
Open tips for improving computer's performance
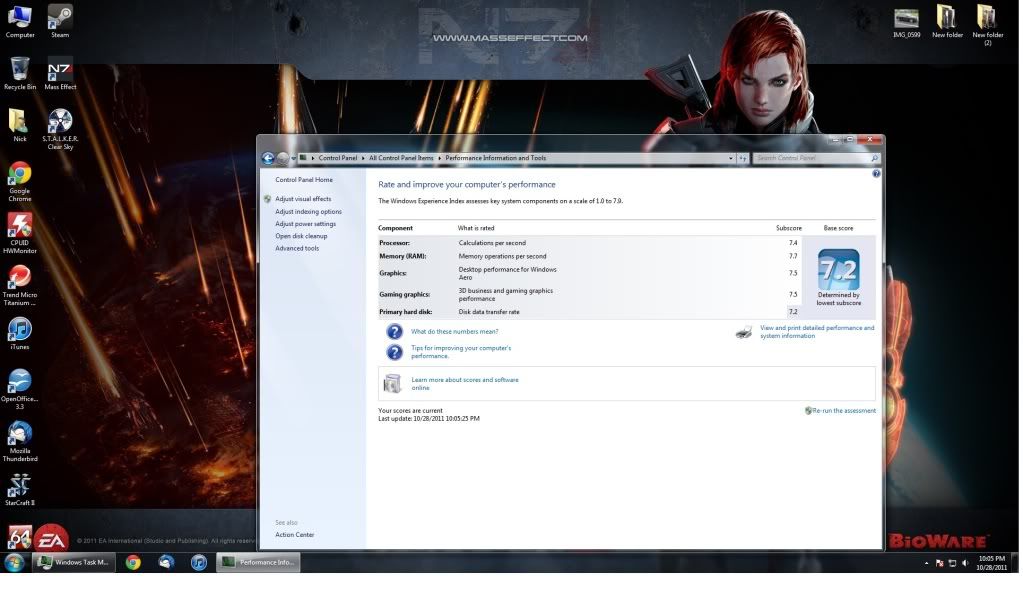[x=461, y=352]
